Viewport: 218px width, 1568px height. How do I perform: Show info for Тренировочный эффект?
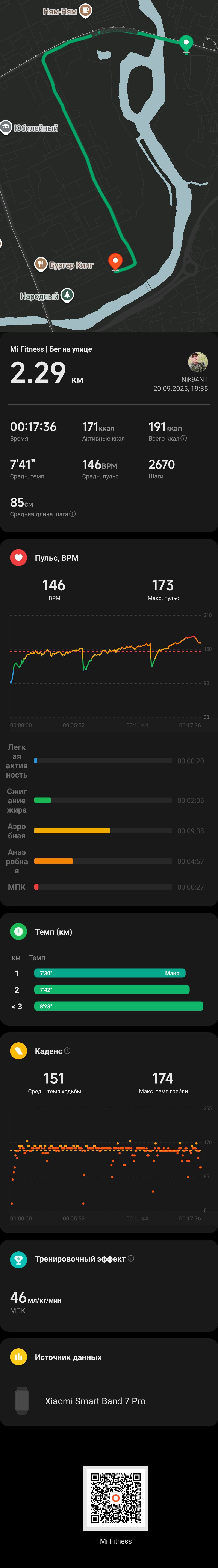pos(130,1258)
